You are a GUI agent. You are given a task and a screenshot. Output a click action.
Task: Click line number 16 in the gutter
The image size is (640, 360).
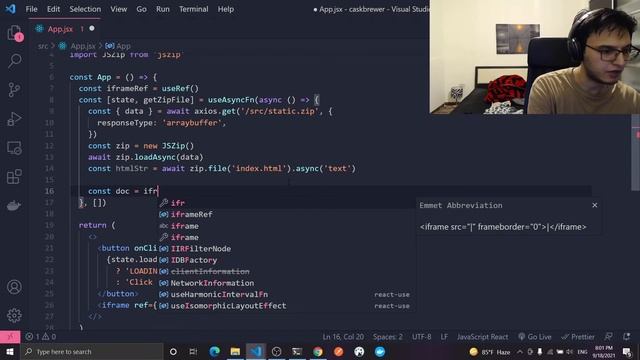[49, 191]
